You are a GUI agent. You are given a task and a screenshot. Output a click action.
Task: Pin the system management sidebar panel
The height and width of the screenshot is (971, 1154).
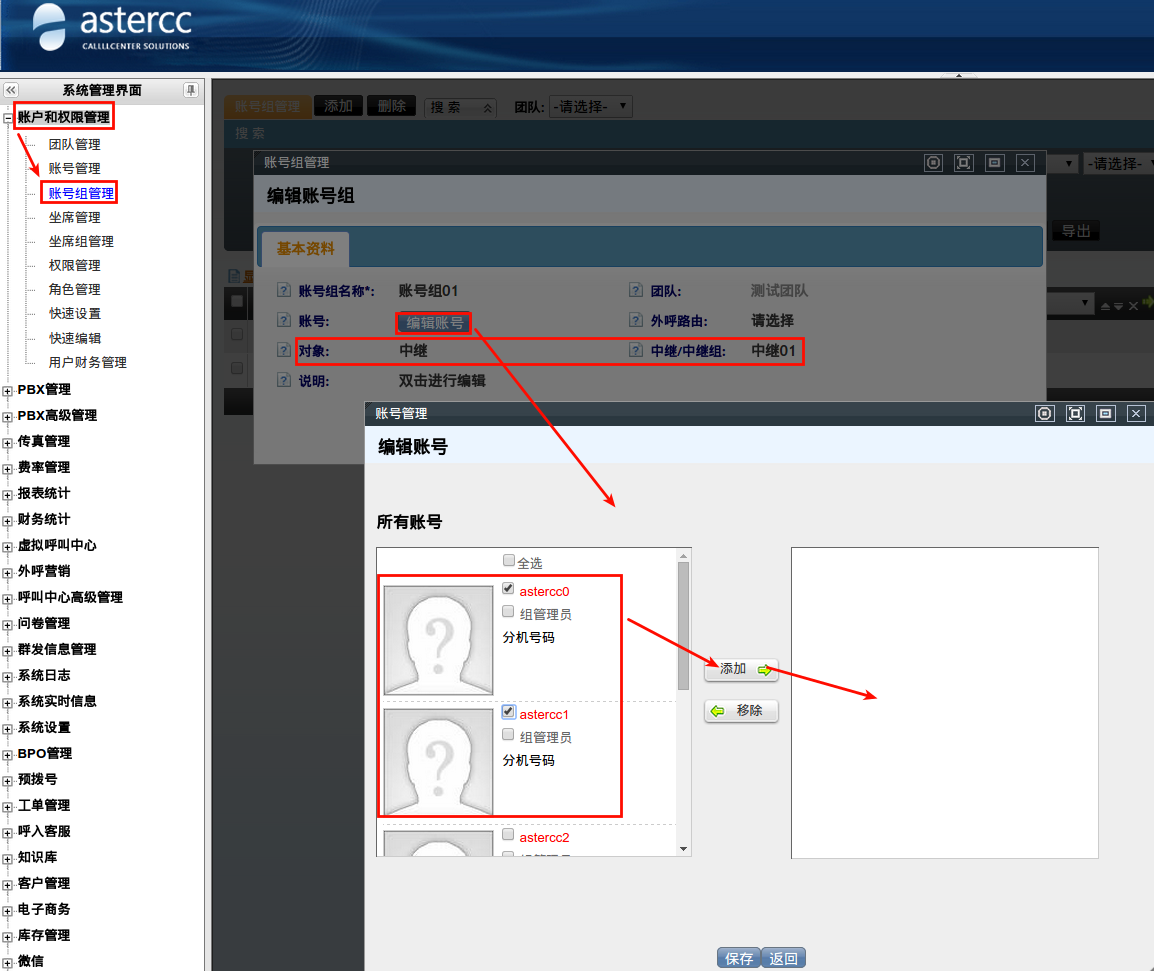[191, 90]
